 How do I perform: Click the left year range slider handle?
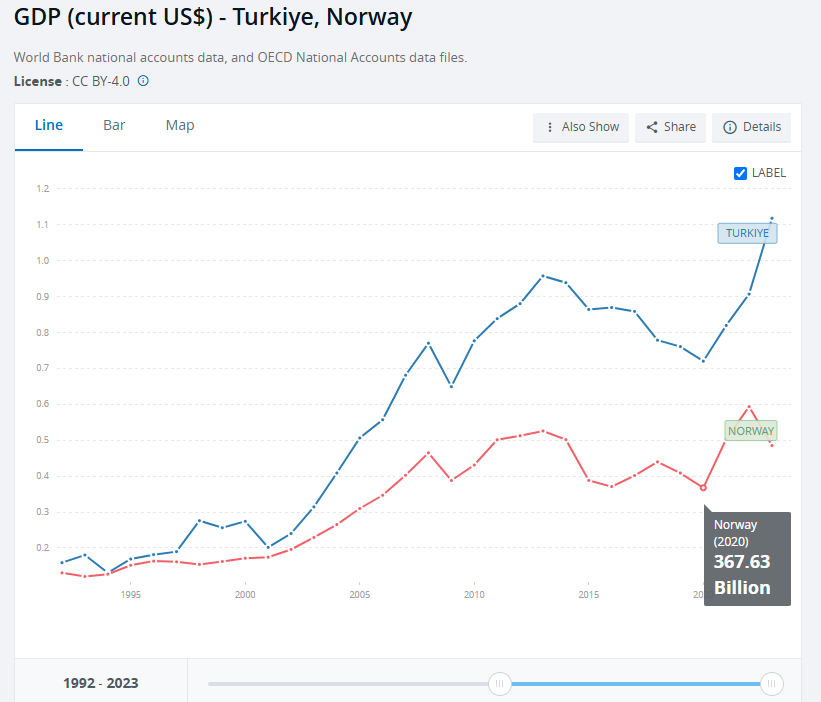click(500, 683)
